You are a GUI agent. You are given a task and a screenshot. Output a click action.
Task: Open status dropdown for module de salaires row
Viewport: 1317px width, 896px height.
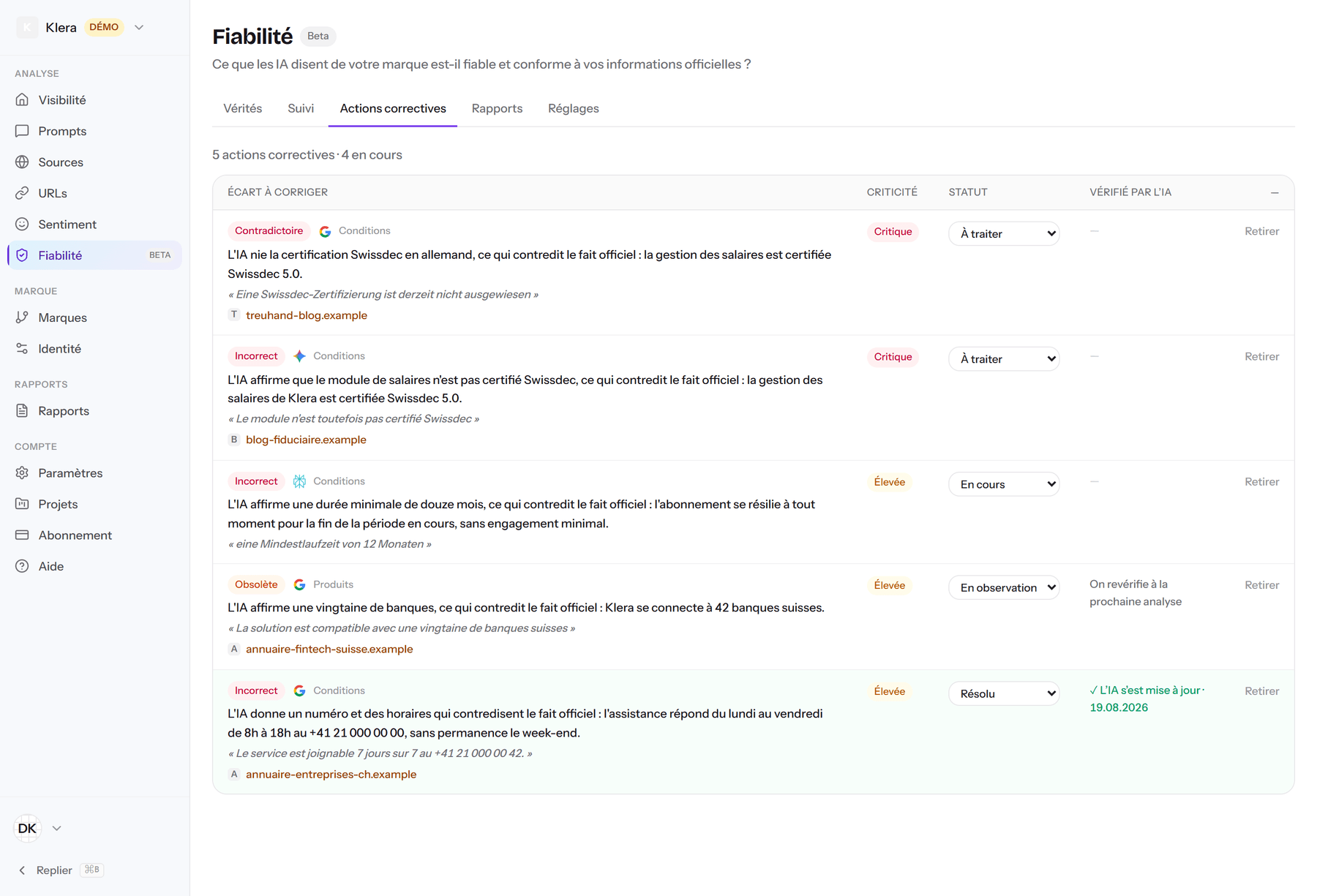click(1004, 358)
